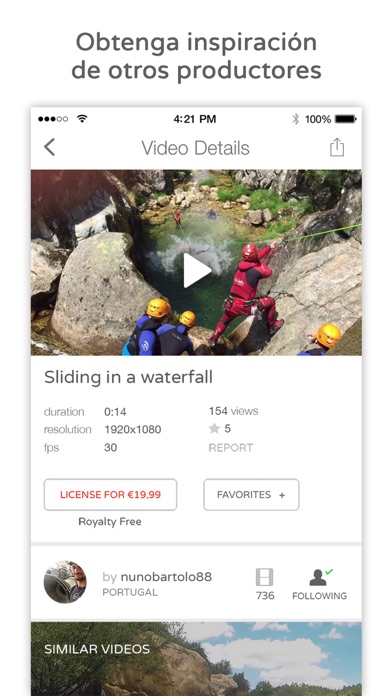Tap the Wi-Fi status icon

tap(82, 119)
